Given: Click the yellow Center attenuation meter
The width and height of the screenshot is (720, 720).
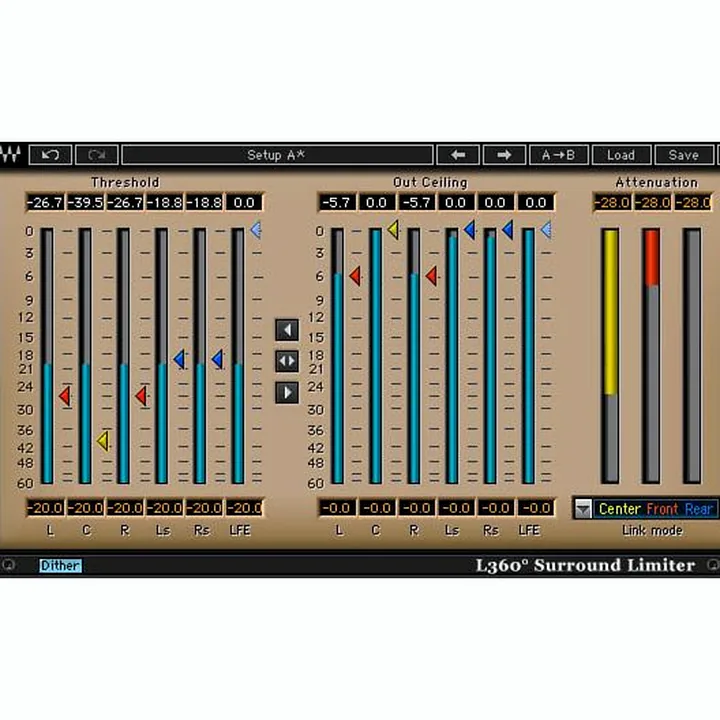Looking at the screenshot, I should (610, 355).
